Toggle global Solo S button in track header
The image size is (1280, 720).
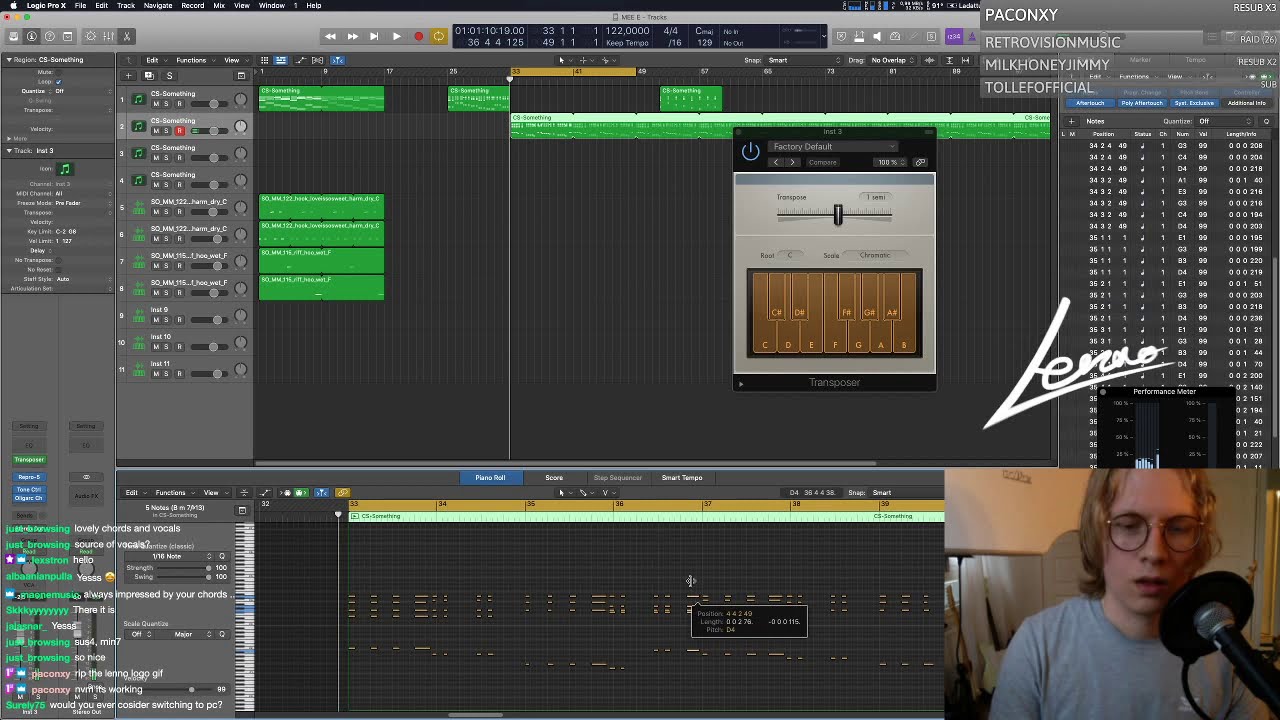tap(169, 76)
